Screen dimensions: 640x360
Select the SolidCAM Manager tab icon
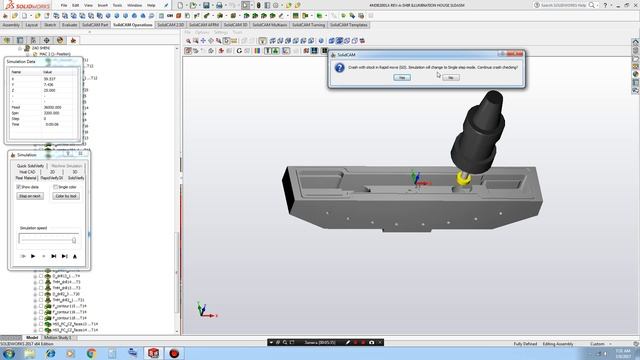(x=73, y=40)
